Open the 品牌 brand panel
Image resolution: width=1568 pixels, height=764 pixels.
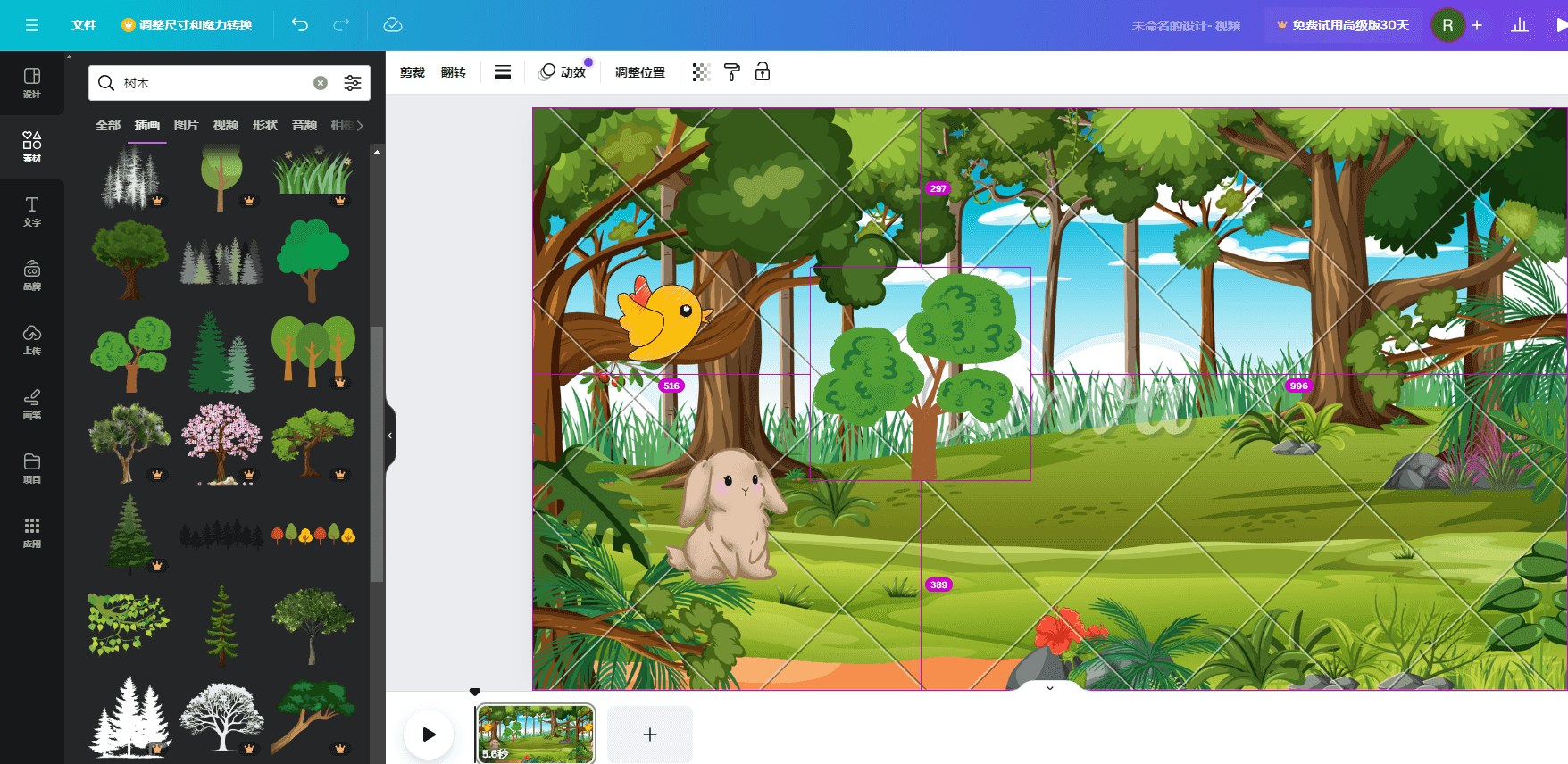tap(32, 275)
